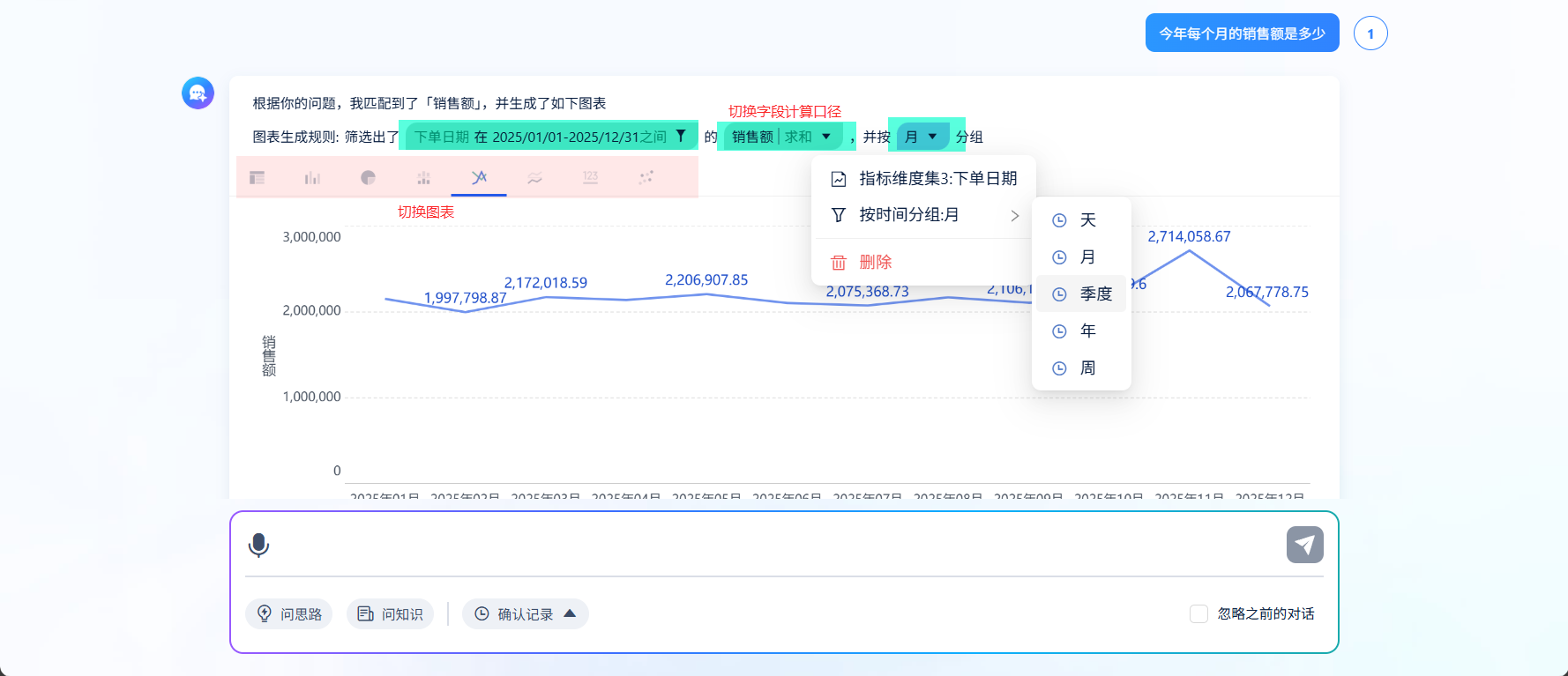
Task: Switch to stacked column chart view
Action: 423,177
